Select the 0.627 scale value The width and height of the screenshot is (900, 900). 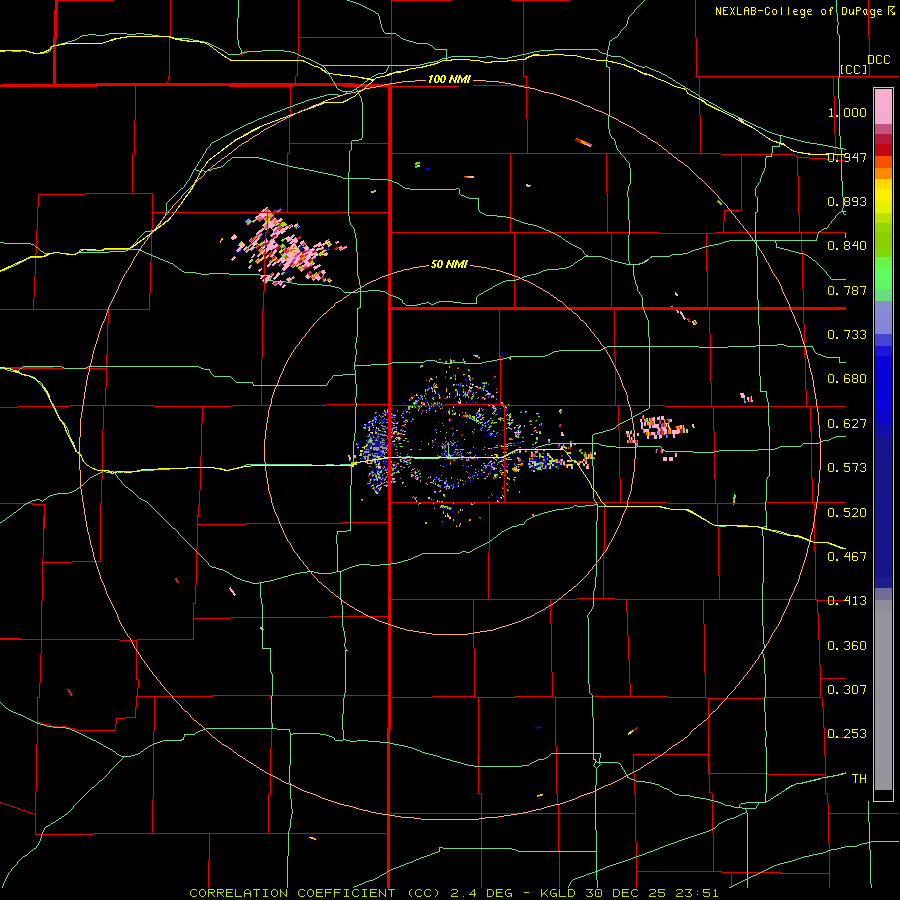pos(847,424)
